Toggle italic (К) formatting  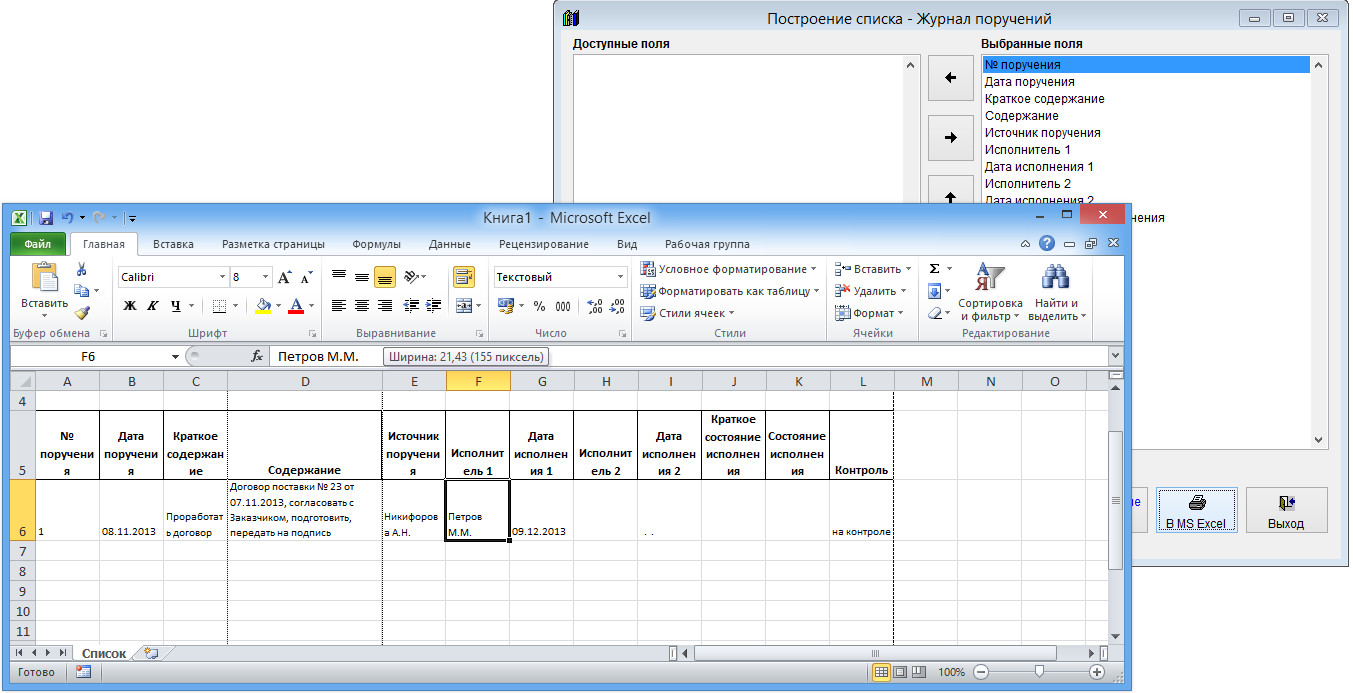coord(153,306)
